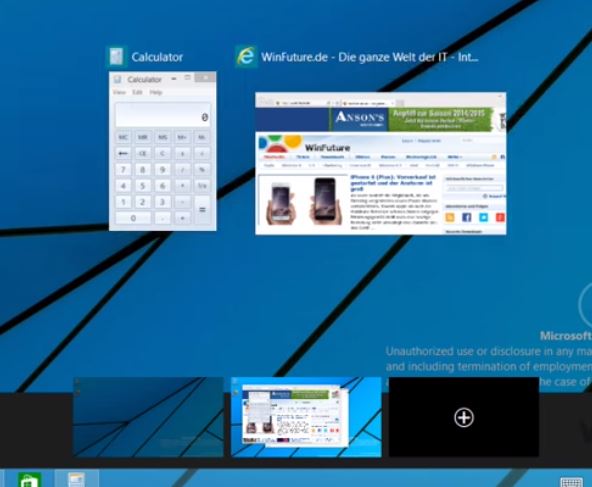This screenshot has width=592, height=487.
Task: Click the 0 key in the Calculator
Action: (133, 218)
